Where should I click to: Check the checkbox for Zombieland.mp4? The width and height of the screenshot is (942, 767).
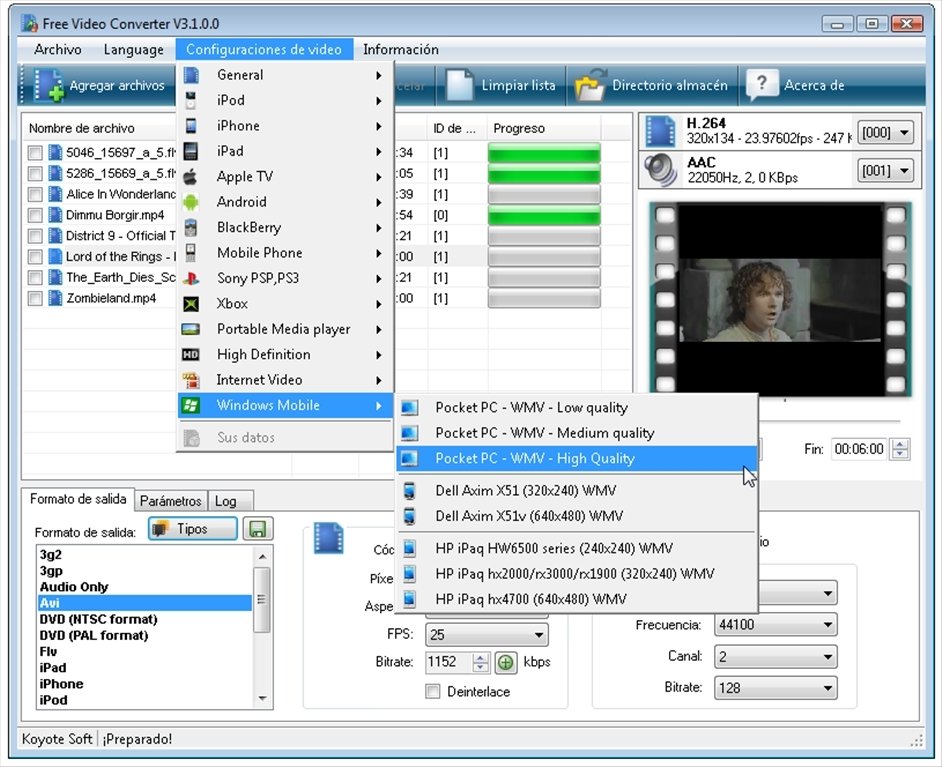click(35, 298)
